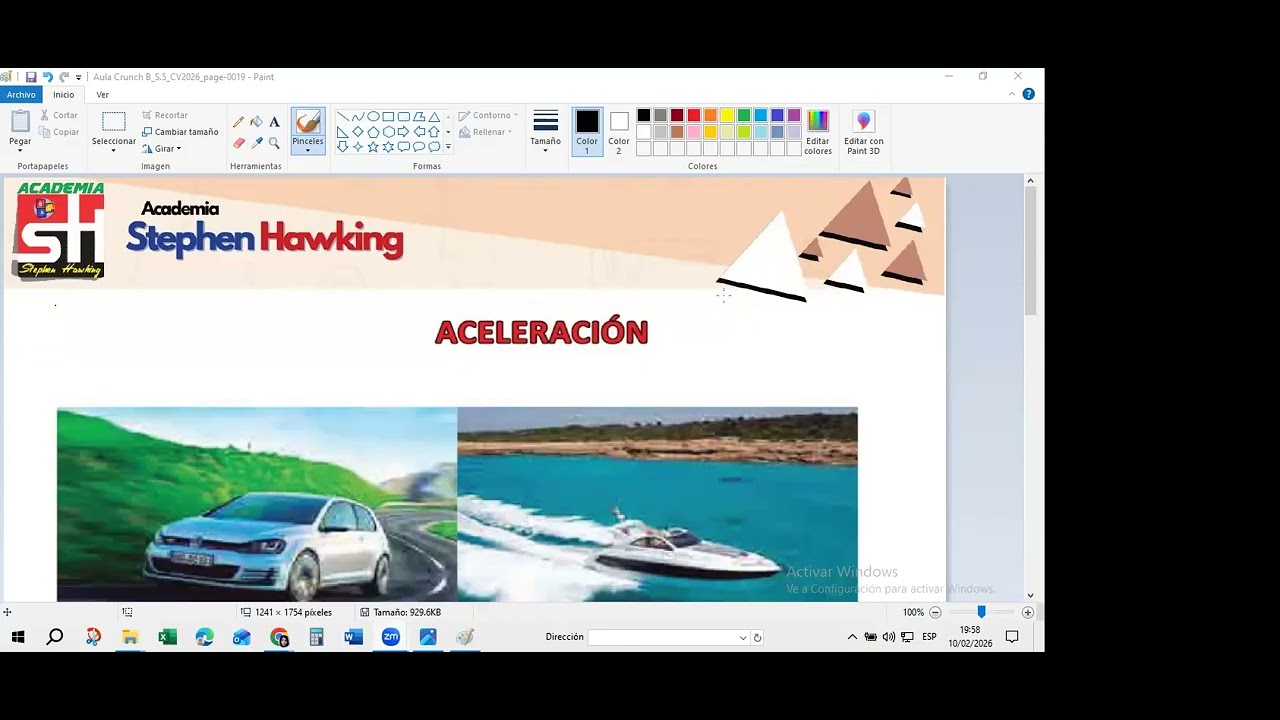1280x720 pixels.
Task: Click the vertical scrollbar down arrow
Action: (x=1030, y=595)
